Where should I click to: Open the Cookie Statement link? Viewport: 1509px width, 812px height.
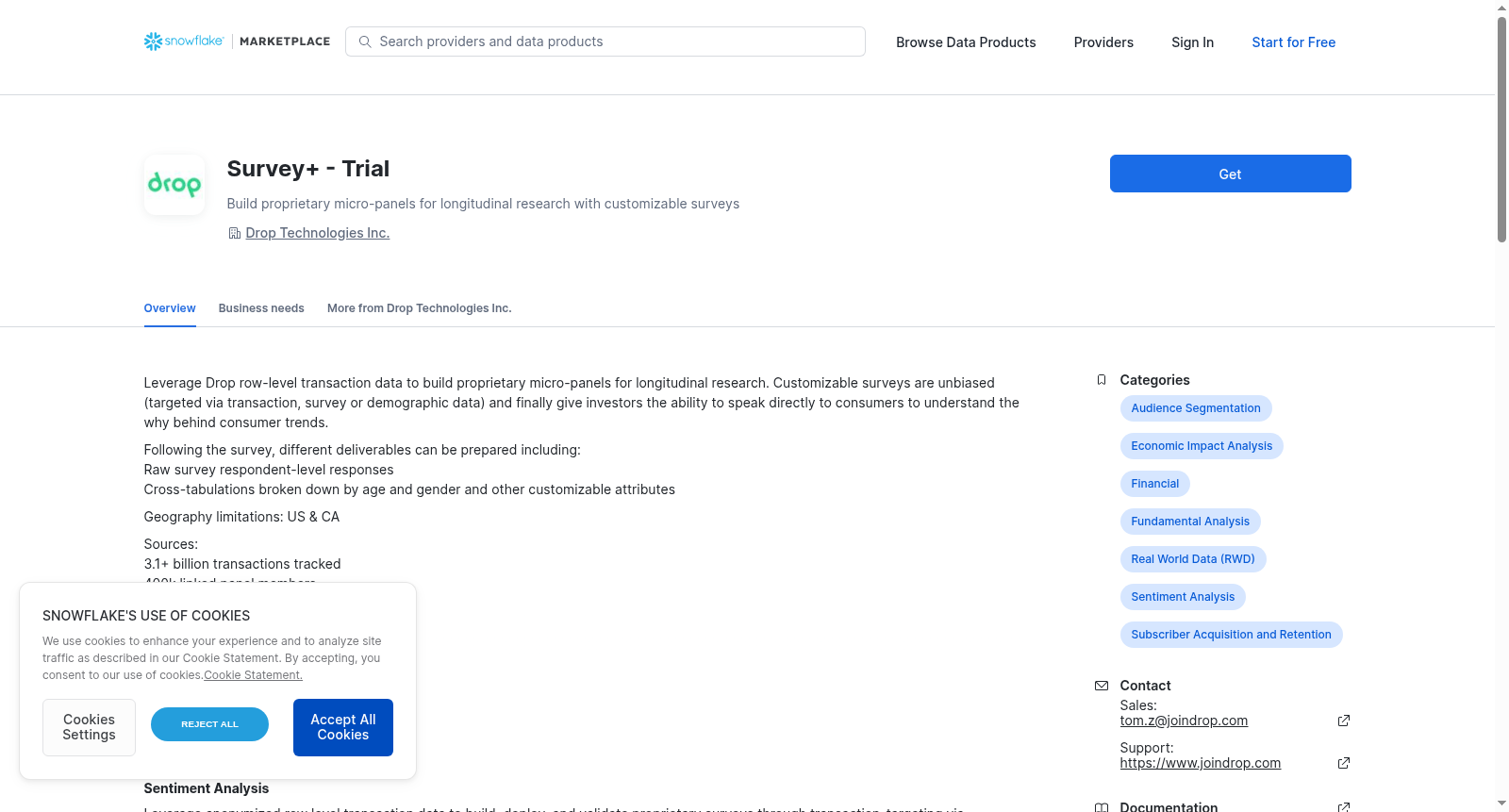tap(253, 675)
